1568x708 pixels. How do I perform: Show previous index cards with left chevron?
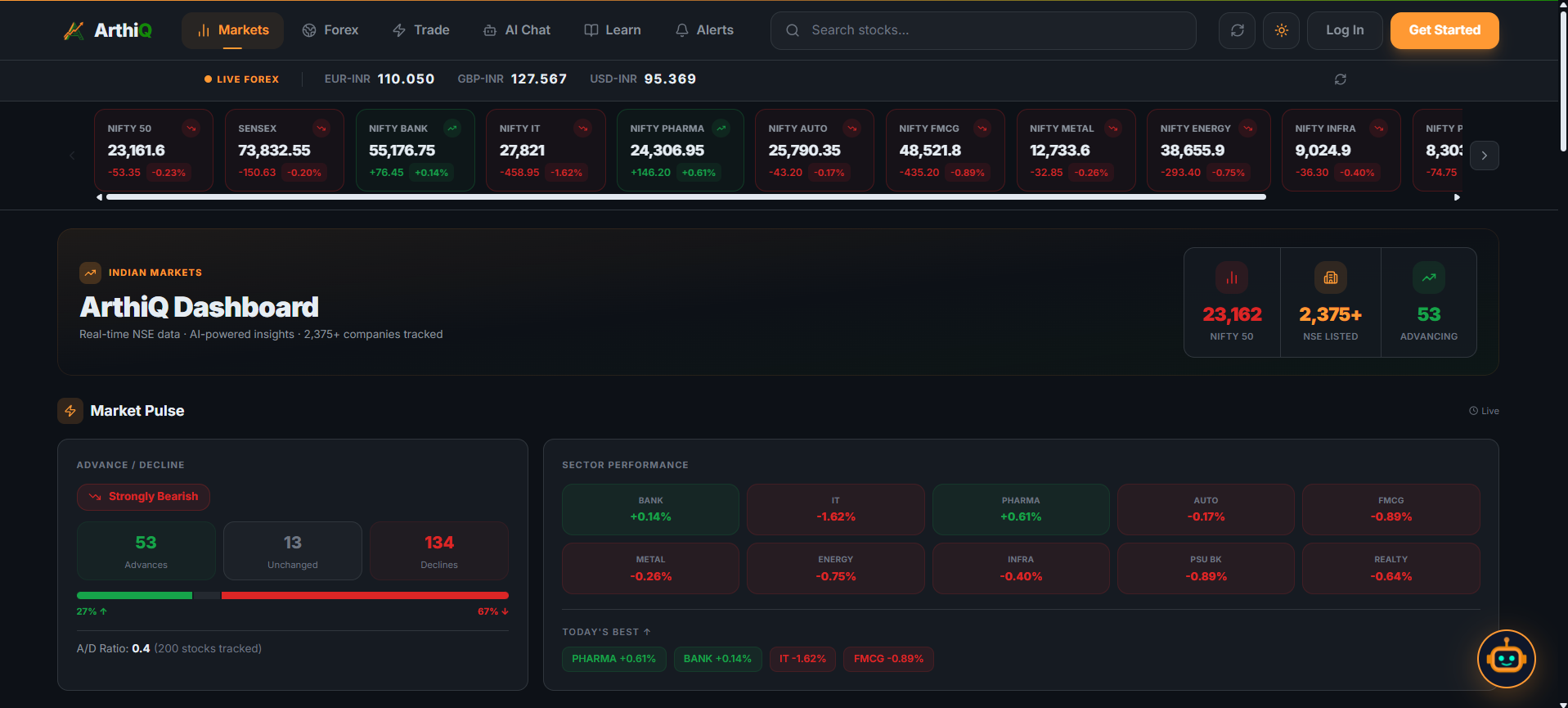click(x=72, y=156)
